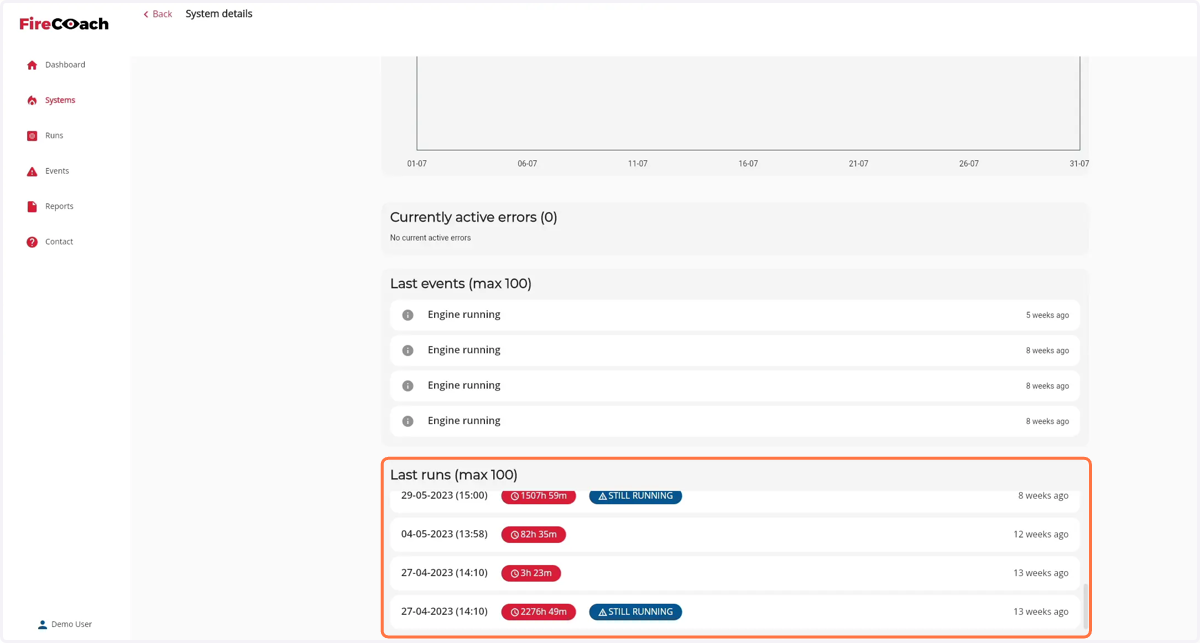Click the 3h 23m duration badge
1200x643 pixels.
click(x=531, y=573)
